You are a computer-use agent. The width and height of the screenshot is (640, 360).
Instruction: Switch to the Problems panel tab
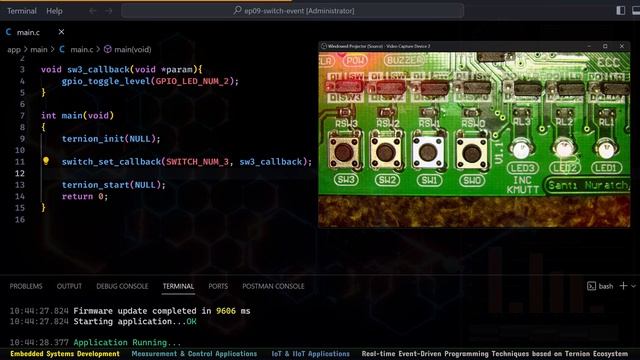point(26,287)
